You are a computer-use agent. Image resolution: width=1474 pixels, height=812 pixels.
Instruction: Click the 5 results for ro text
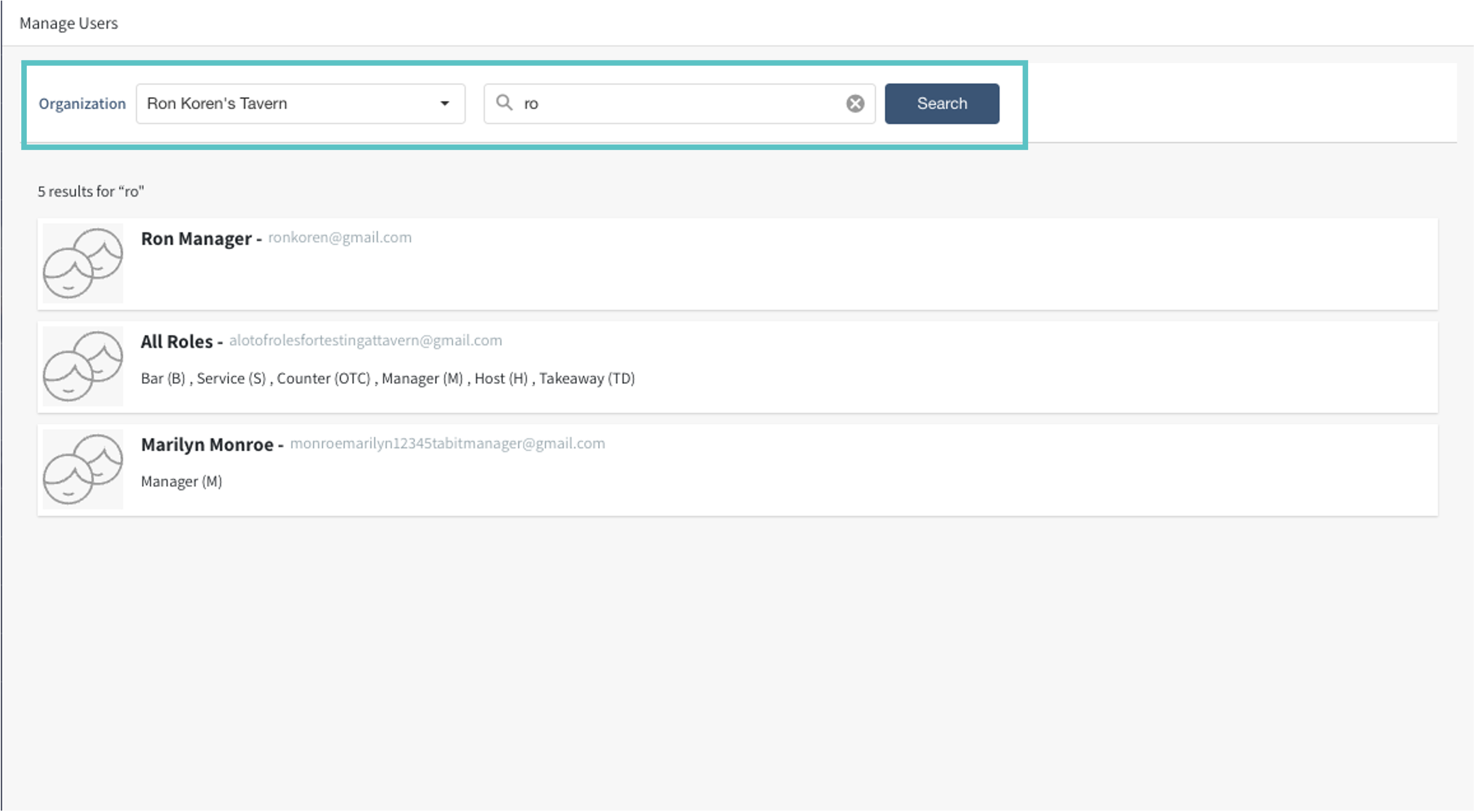click(91, 192)
